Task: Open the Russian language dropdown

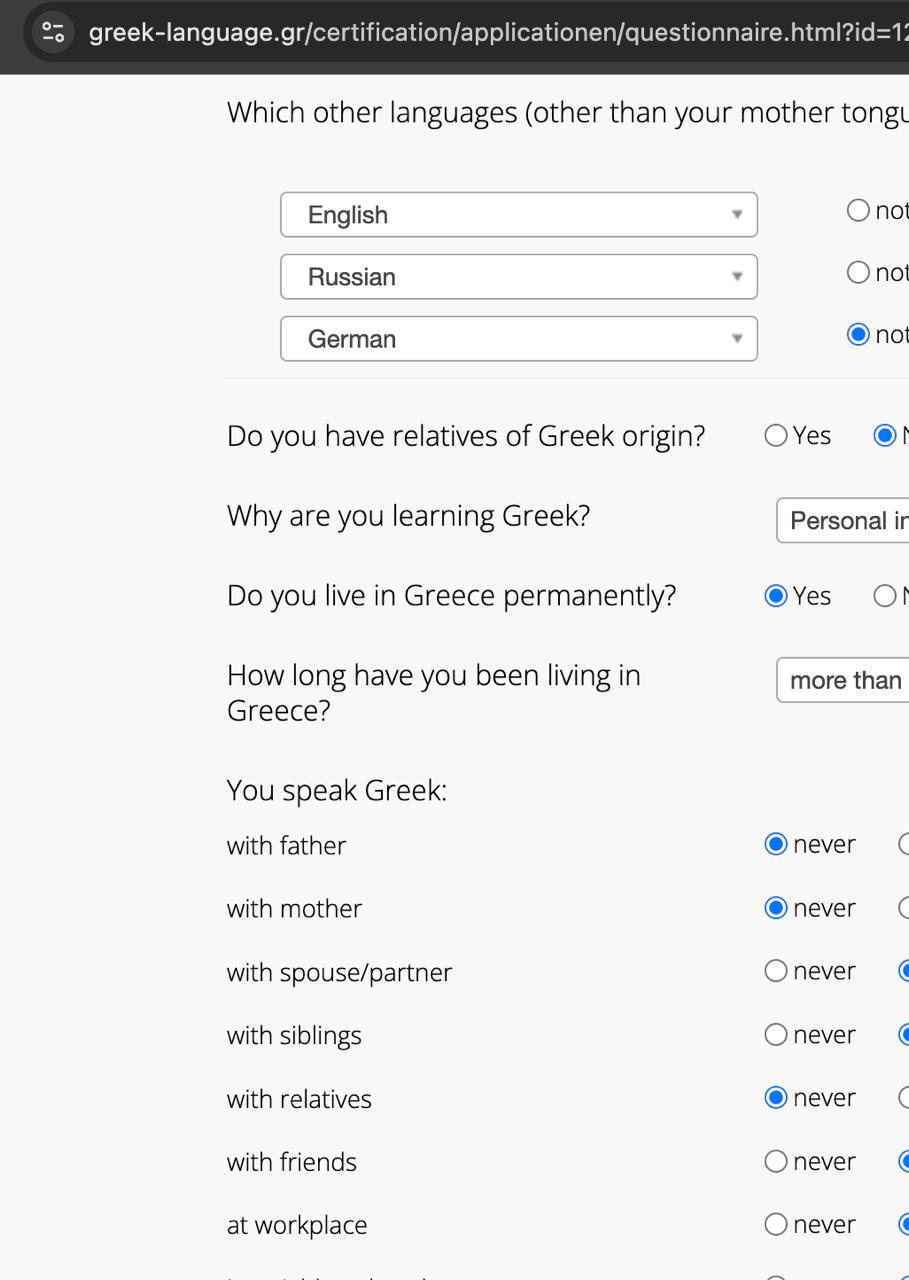Action: 518,277
